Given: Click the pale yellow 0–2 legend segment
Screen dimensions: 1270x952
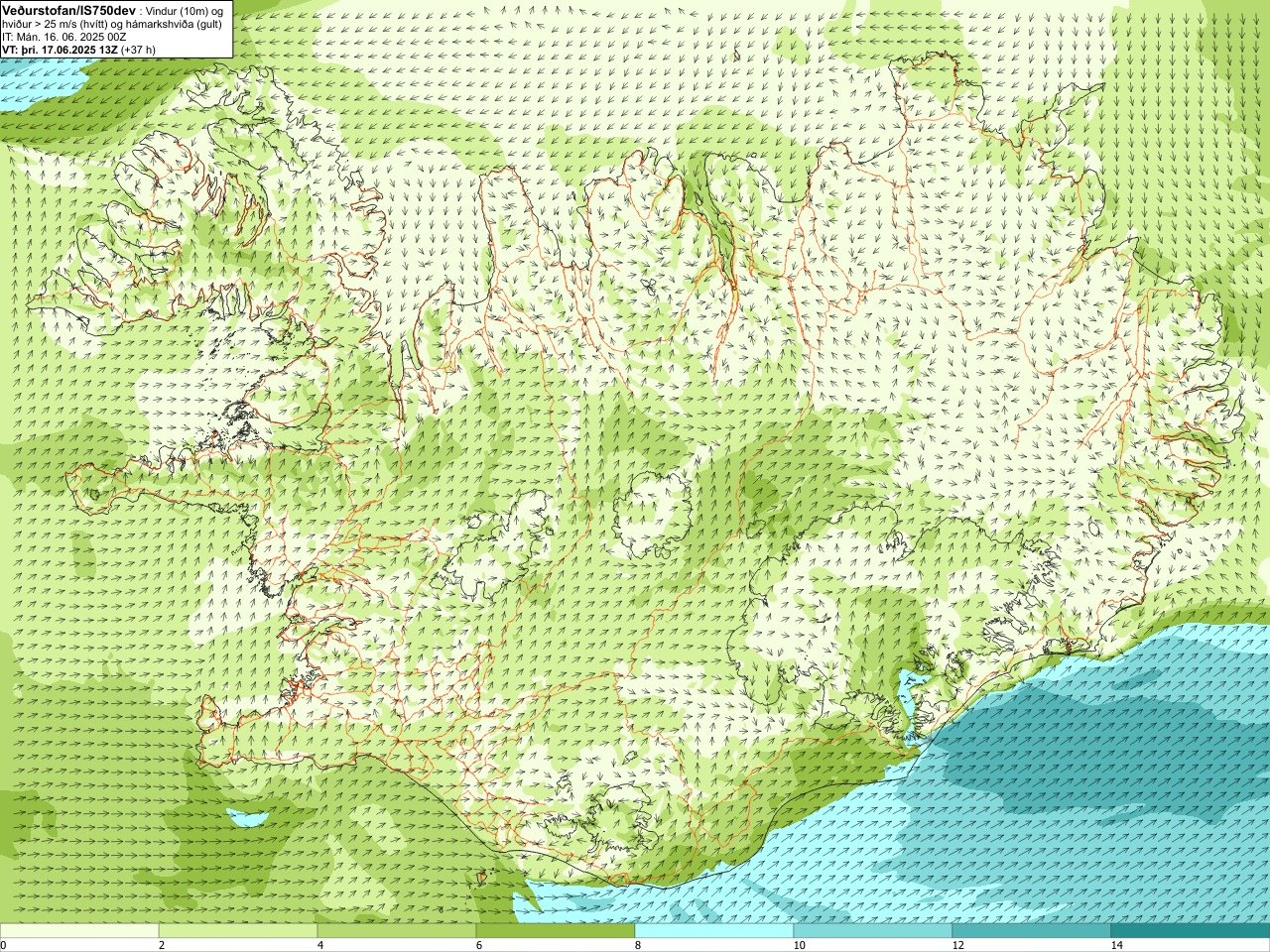Looking at the screenshot, I should 79,931.
